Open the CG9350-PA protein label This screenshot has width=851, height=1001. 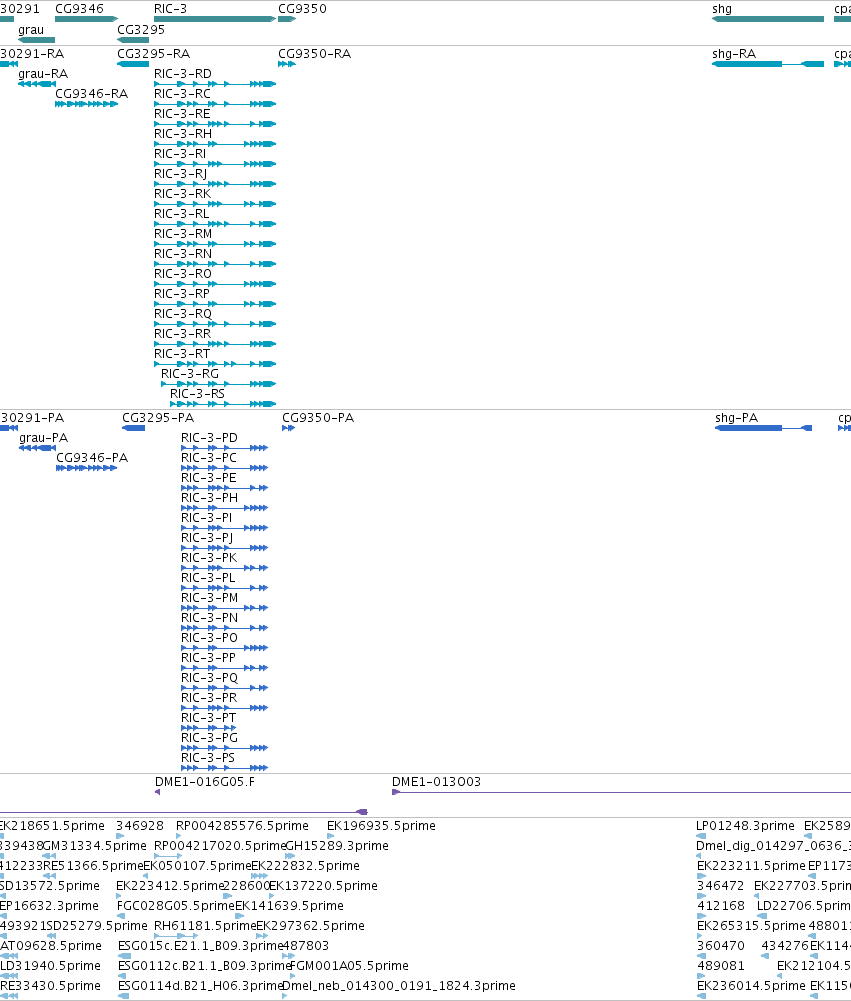click(318, 418)
